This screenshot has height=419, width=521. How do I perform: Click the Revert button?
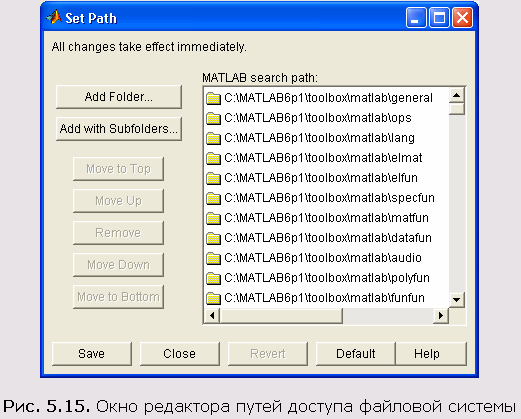(x=268, y=354)
